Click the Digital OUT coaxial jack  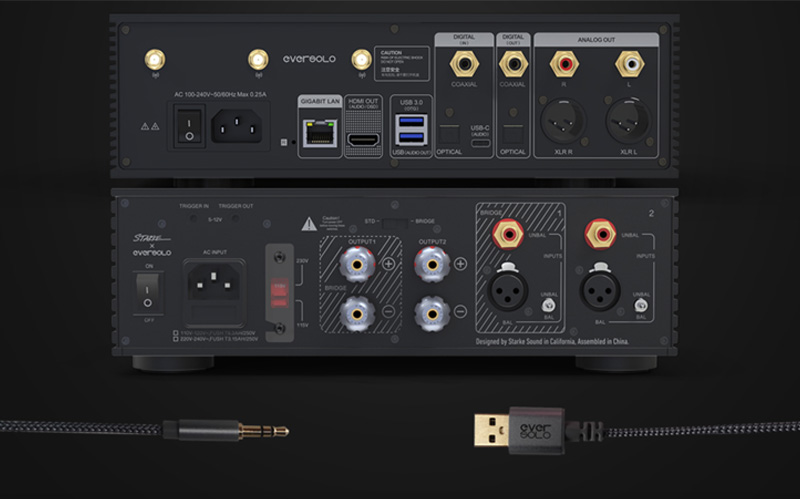click(x=513, y=64)
